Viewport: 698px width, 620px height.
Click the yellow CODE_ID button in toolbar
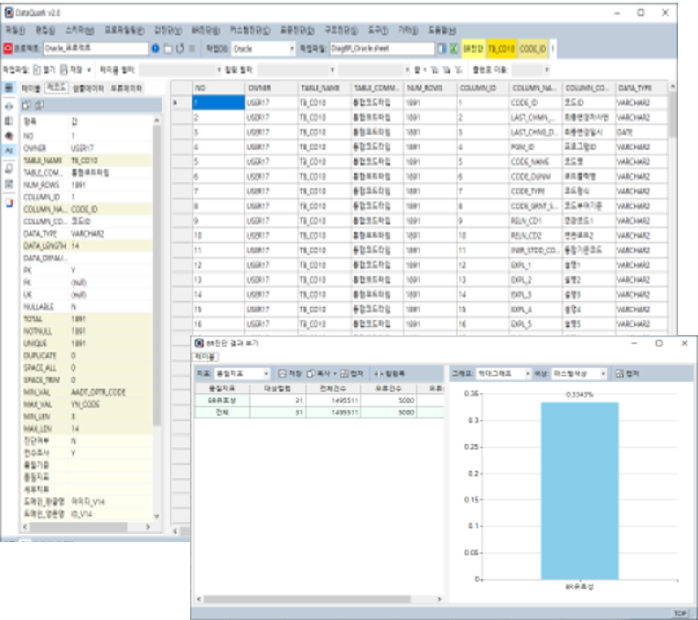533,48
